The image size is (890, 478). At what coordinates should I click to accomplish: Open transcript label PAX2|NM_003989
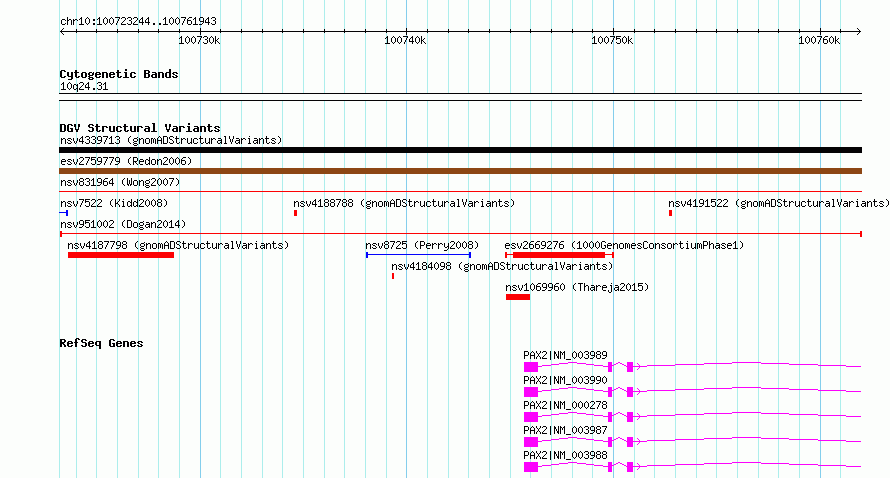click(x=565, y=355)
